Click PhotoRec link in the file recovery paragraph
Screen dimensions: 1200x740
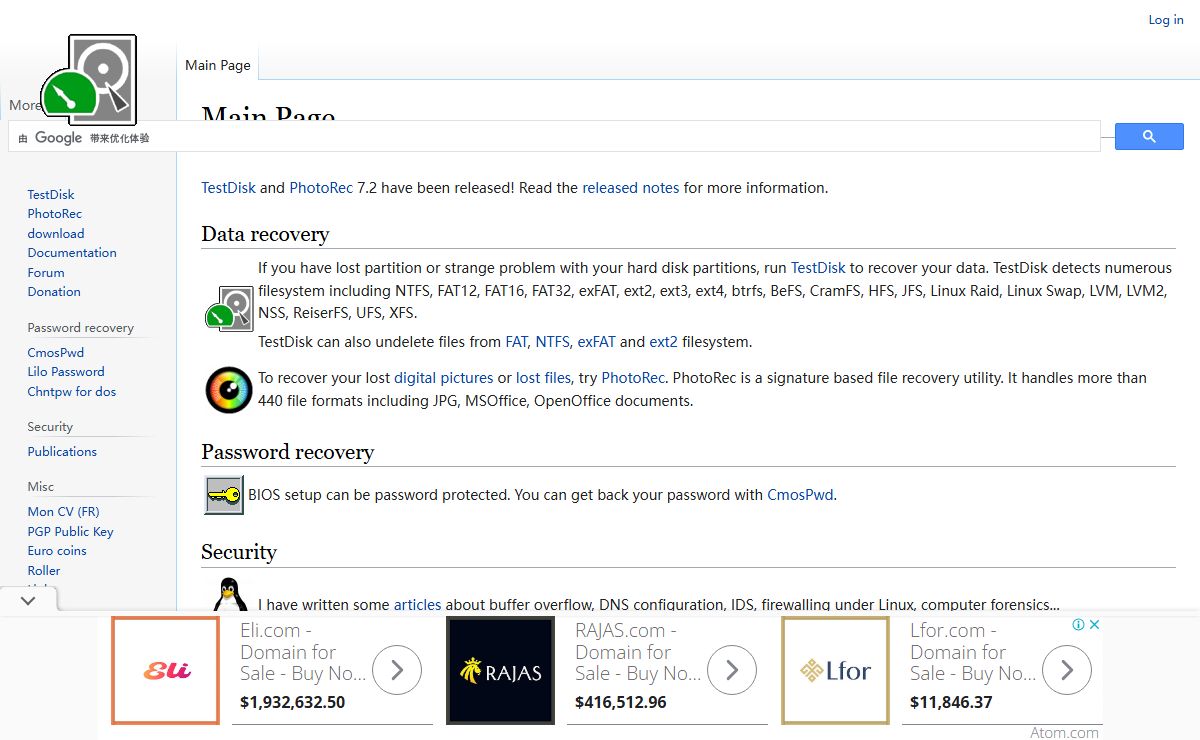(x=634, y=378)
